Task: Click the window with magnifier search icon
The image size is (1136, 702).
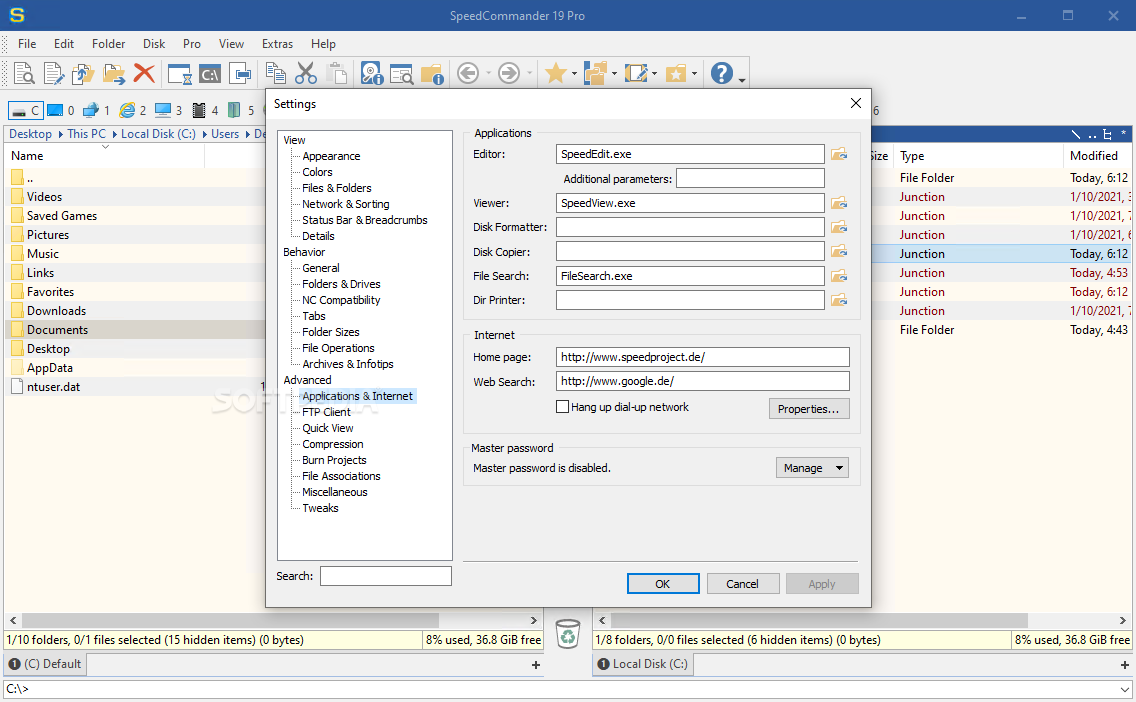Action: (x=401, y=73)
